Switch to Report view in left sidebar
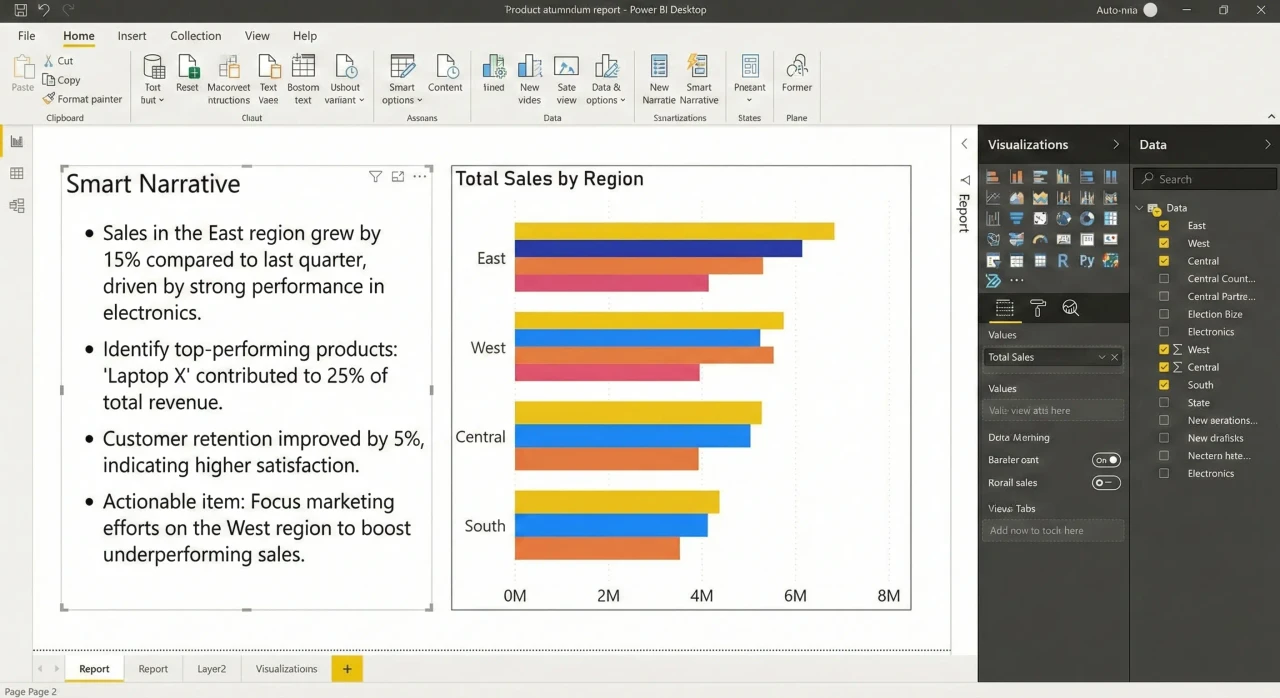The image size is (1280, 698). click(x=16, y=142)
